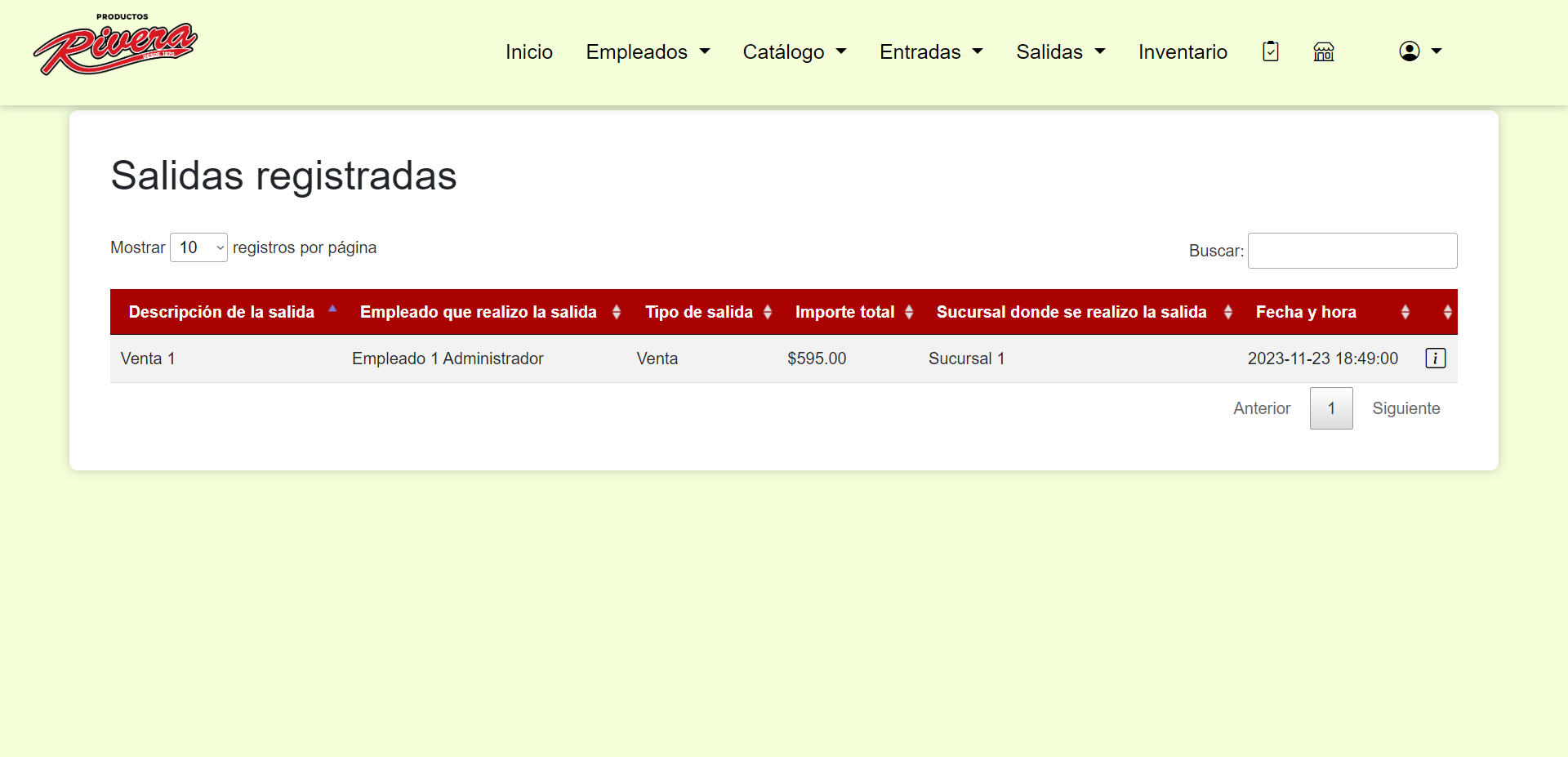Navigate to Inventario page
Viewport: 1568px width, 757px height.
pos(1183,51)
